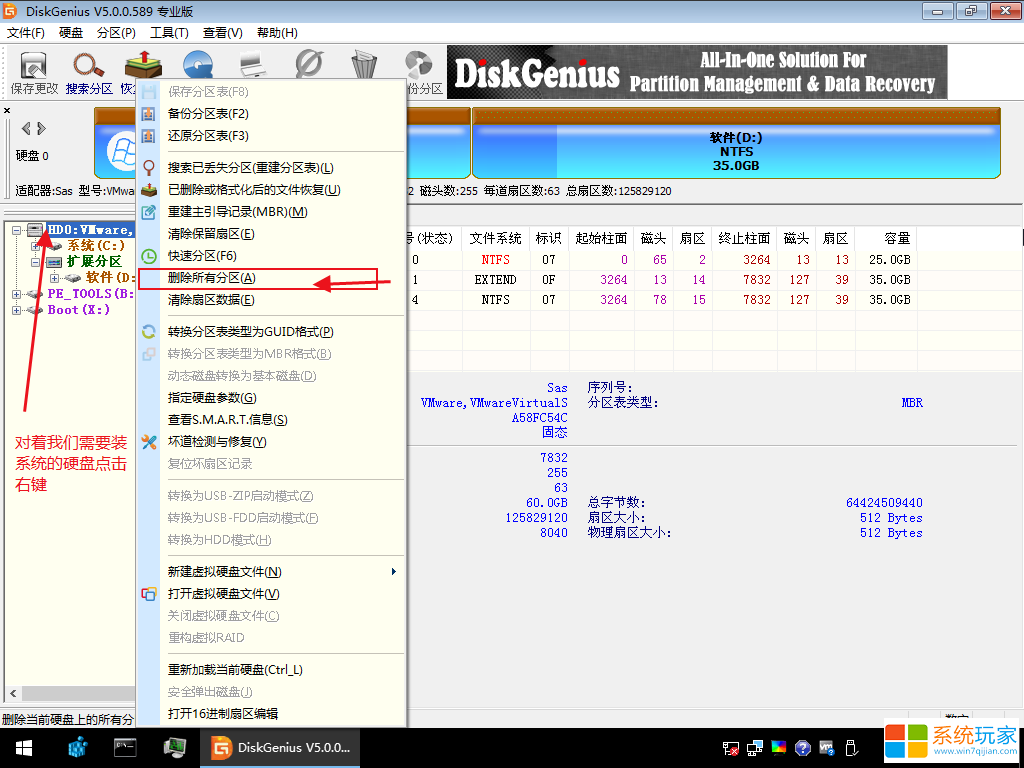Open the Windows Start button
Image resolution: width=1024 pixels, height=768 pixels.
coord(24,748)
